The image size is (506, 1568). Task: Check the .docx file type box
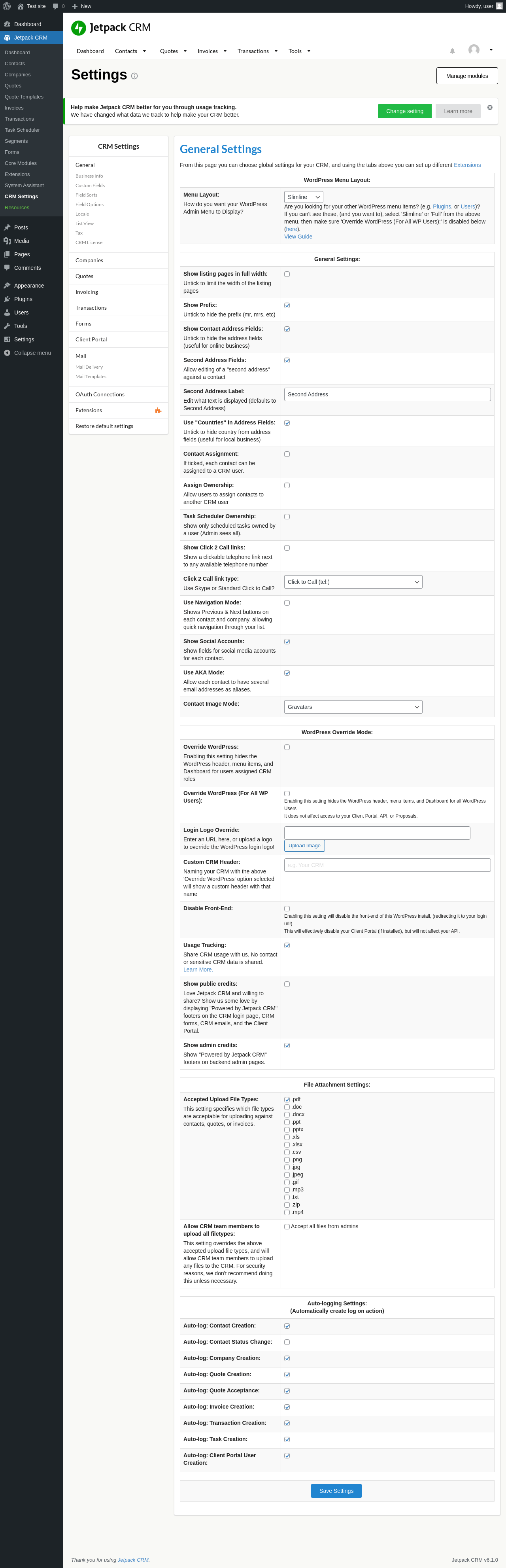pyautogui.click(x=287, y=1115)
